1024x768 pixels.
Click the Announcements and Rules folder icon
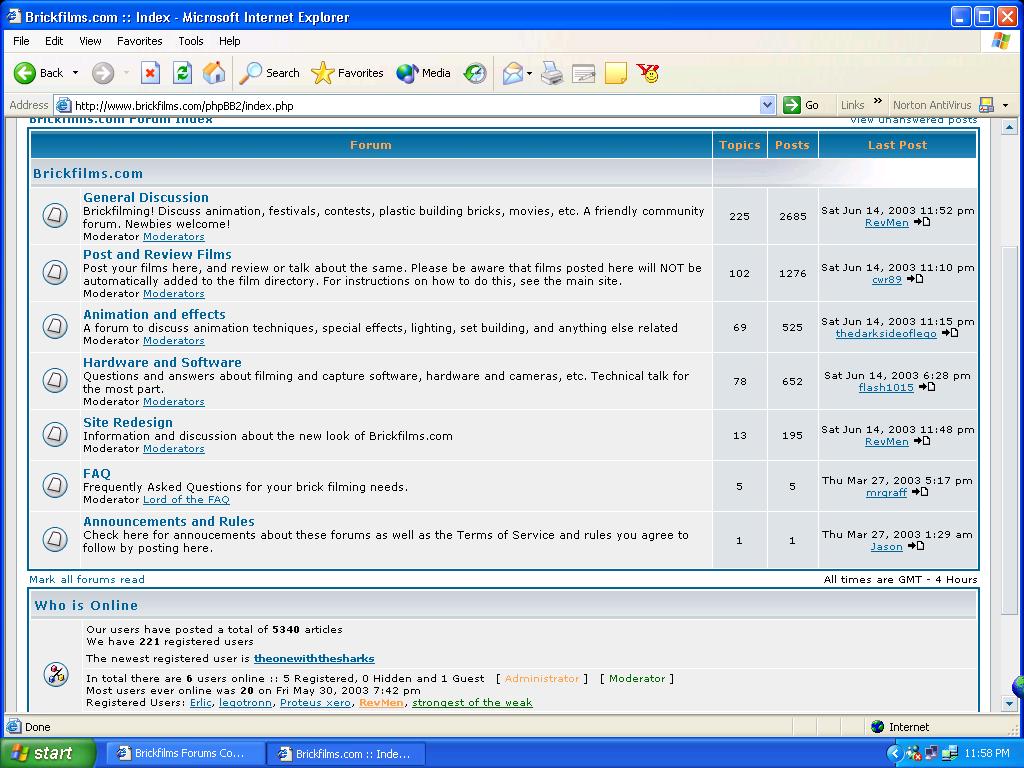coord(55,539)
